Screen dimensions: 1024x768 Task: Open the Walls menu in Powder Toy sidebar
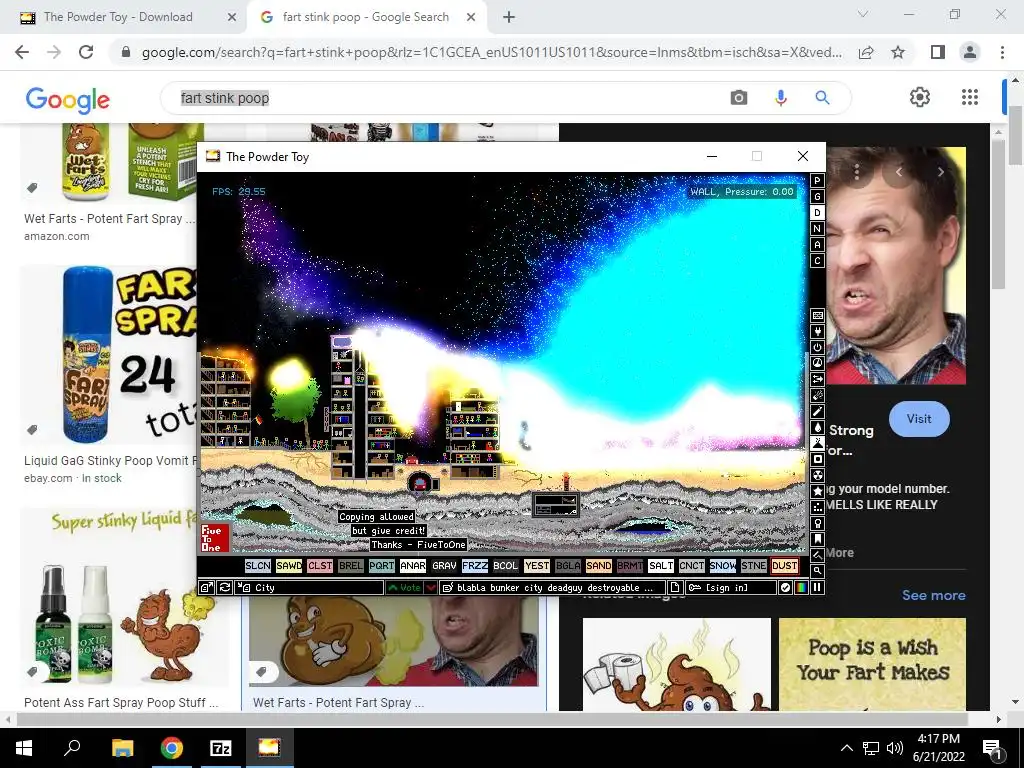[x=817, y=315]
